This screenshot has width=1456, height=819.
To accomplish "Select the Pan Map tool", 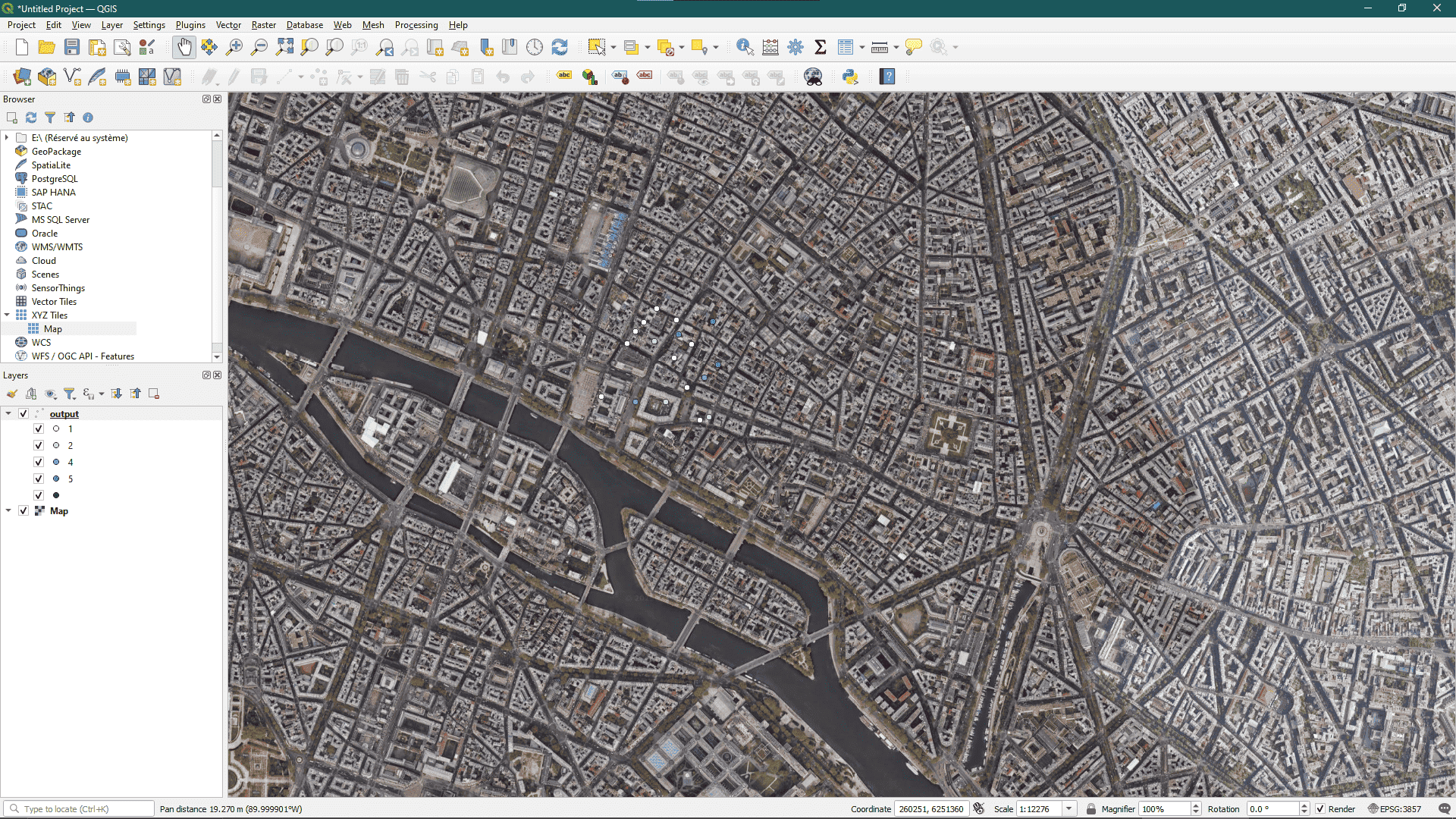I will point(184,46).
